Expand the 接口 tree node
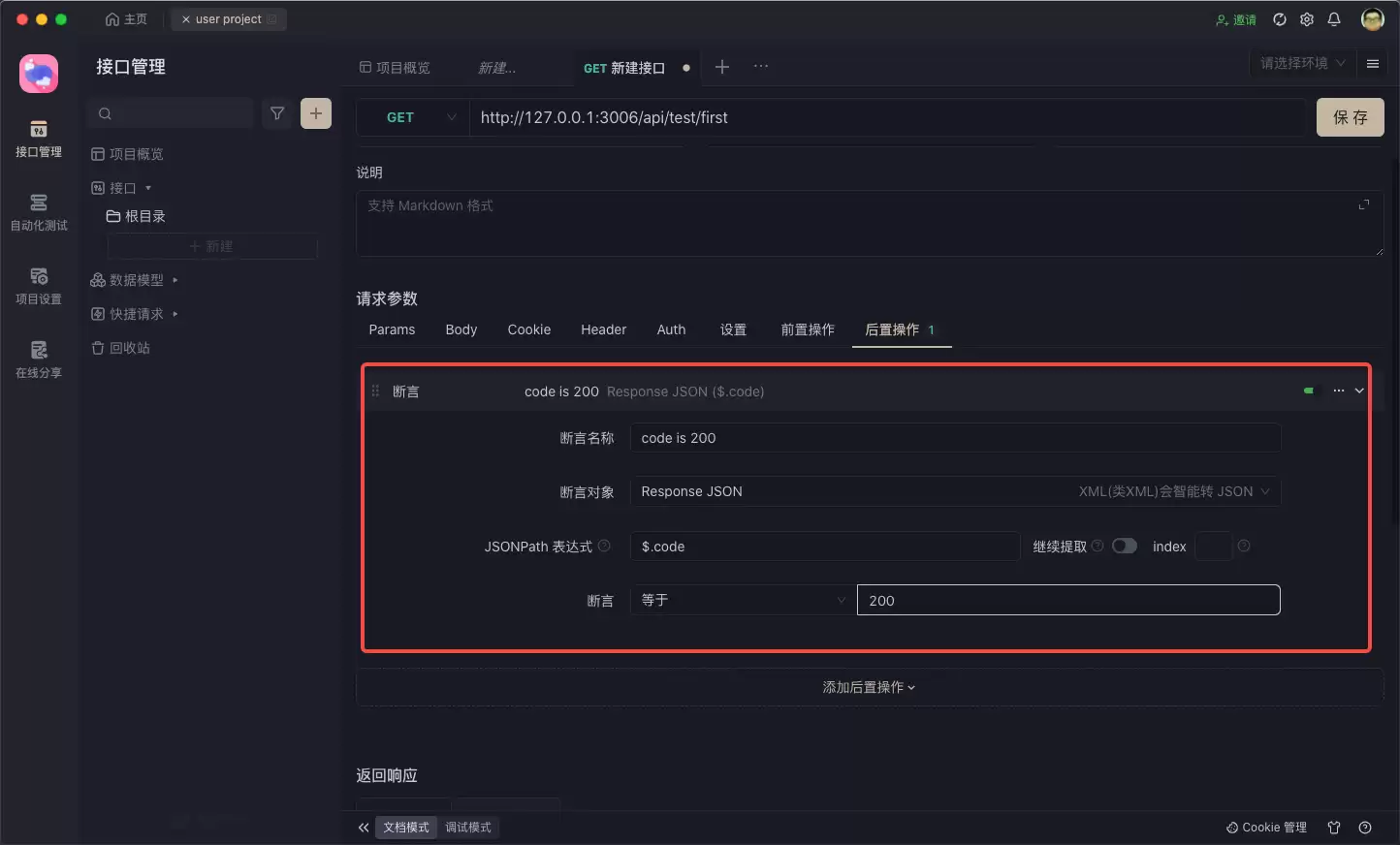 click(148, 188)
